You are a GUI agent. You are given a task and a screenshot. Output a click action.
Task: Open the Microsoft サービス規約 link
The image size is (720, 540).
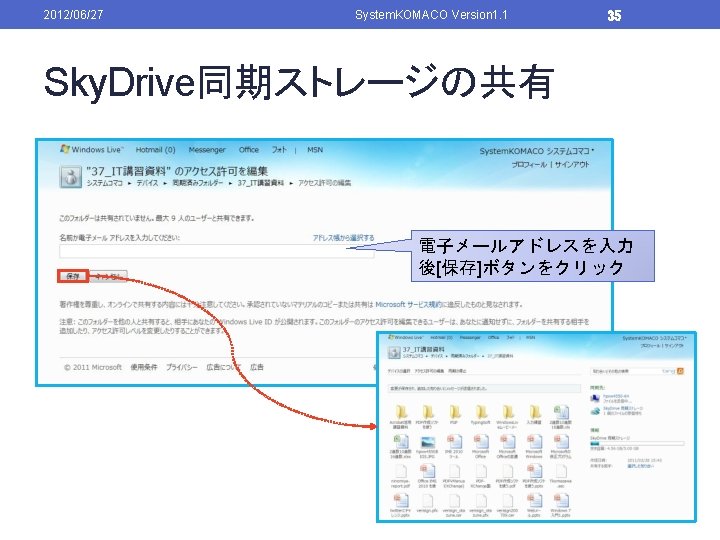coord(408,304)
